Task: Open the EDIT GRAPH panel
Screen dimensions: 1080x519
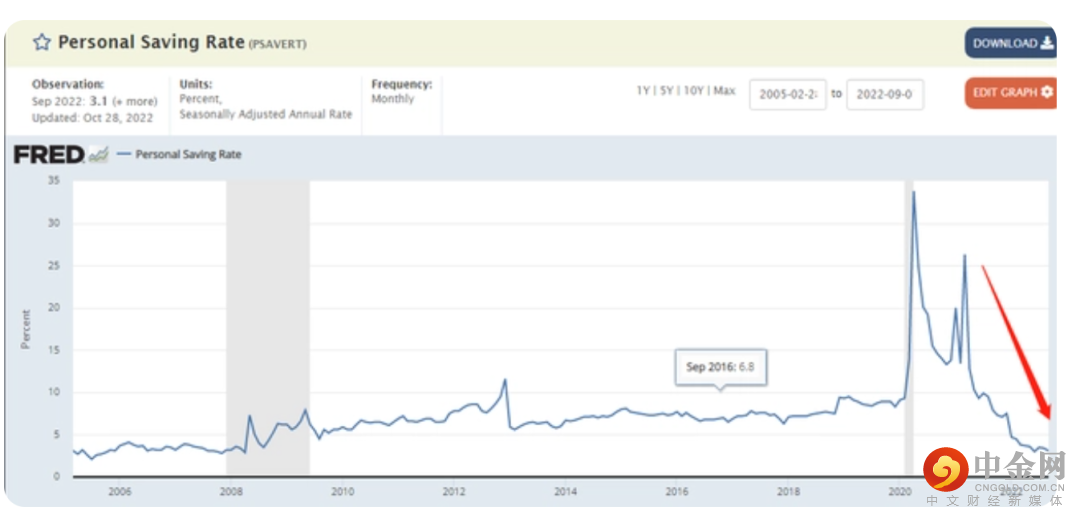Action: point(1005,93)
